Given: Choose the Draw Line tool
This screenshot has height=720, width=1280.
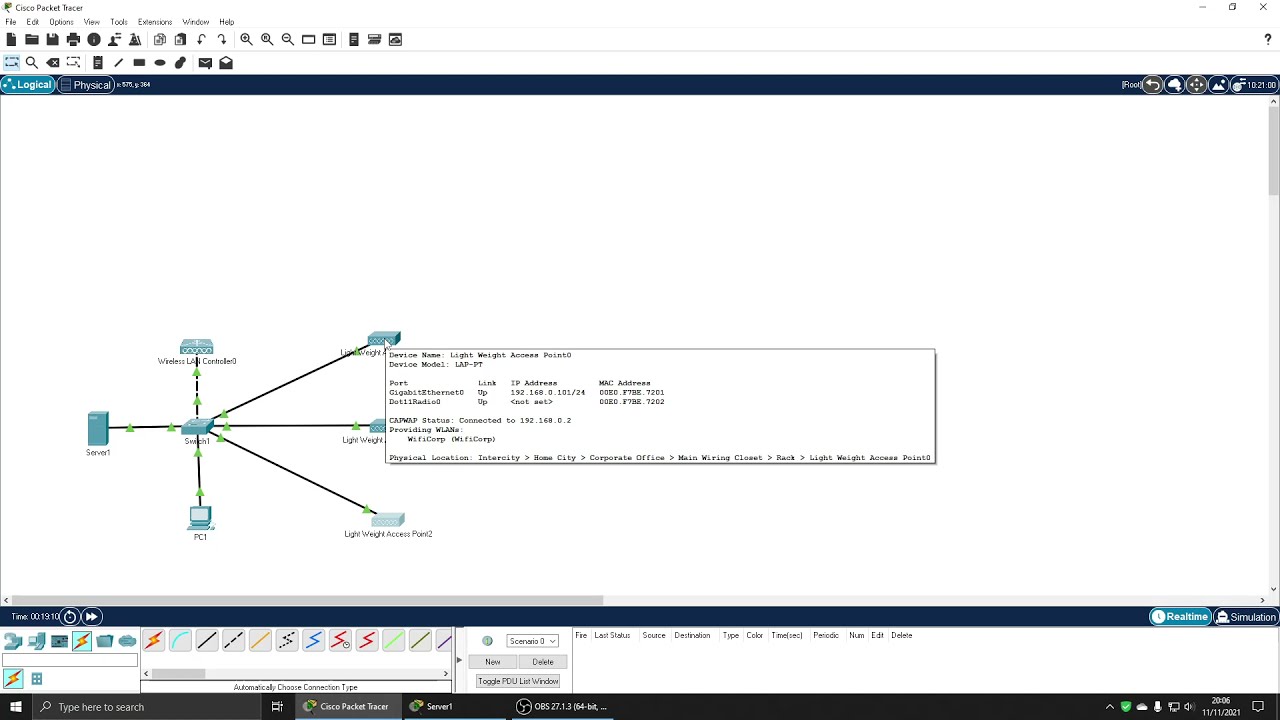Looking at the screenshot, I should (118, 62).
